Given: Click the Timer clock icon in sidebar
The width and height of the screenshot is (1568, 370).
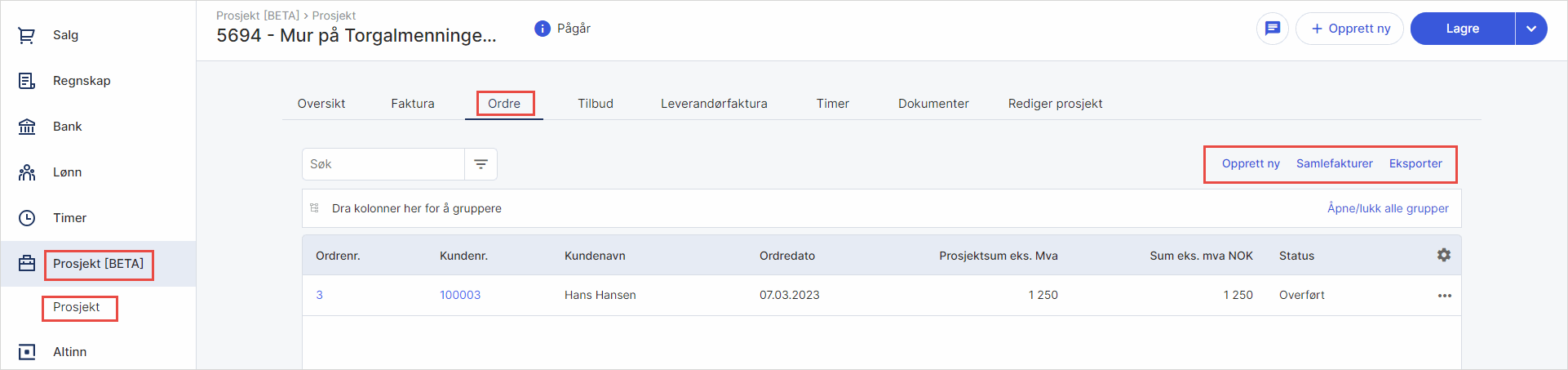Looking at the screenshot, I should click(x=27, y=218).
